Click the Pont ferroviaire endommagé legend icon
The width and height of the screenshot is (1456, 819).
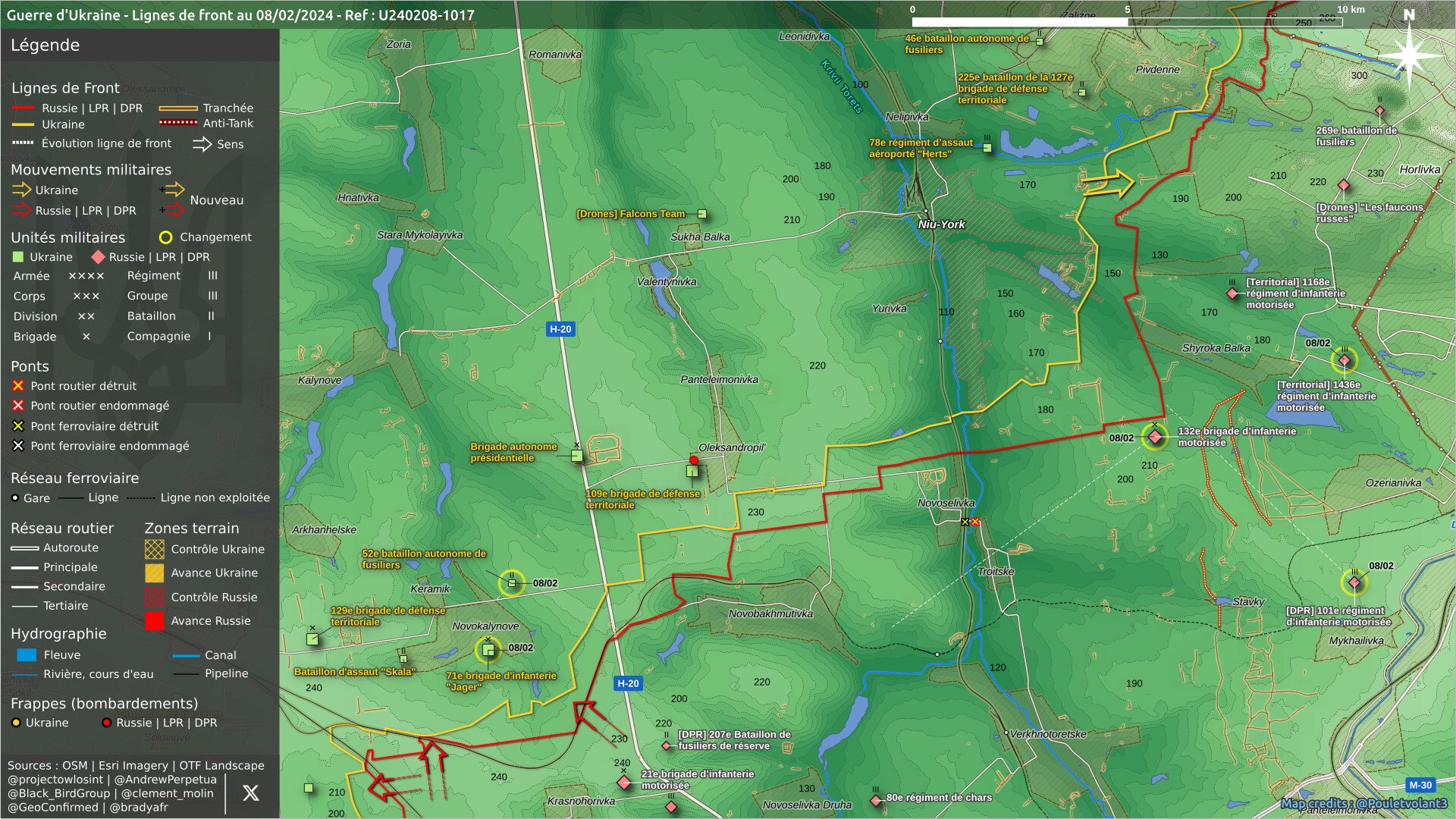tap(18, 446)
